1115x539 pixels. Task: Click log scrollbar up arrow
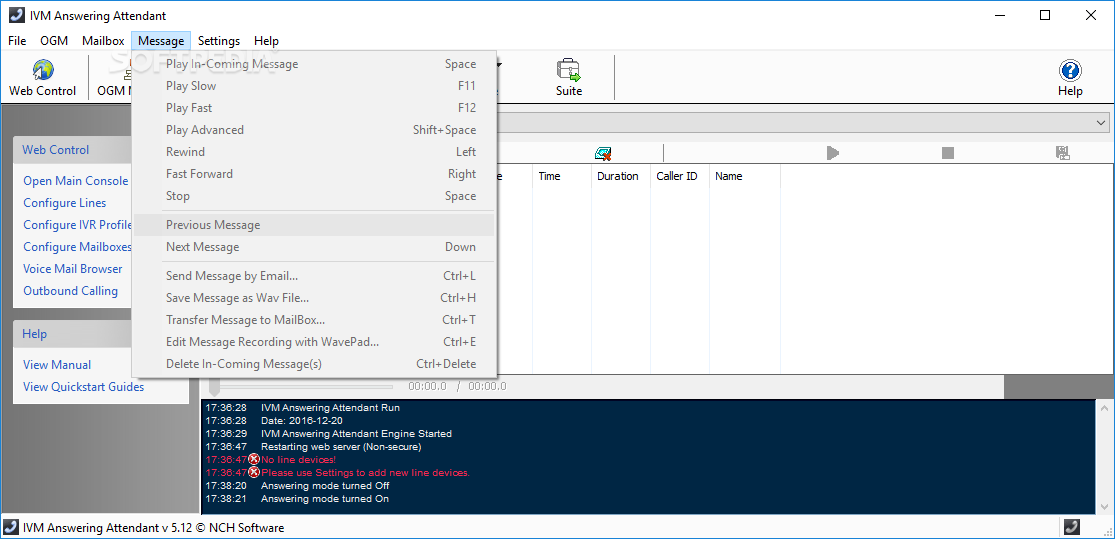click(x=1104, y=408)
